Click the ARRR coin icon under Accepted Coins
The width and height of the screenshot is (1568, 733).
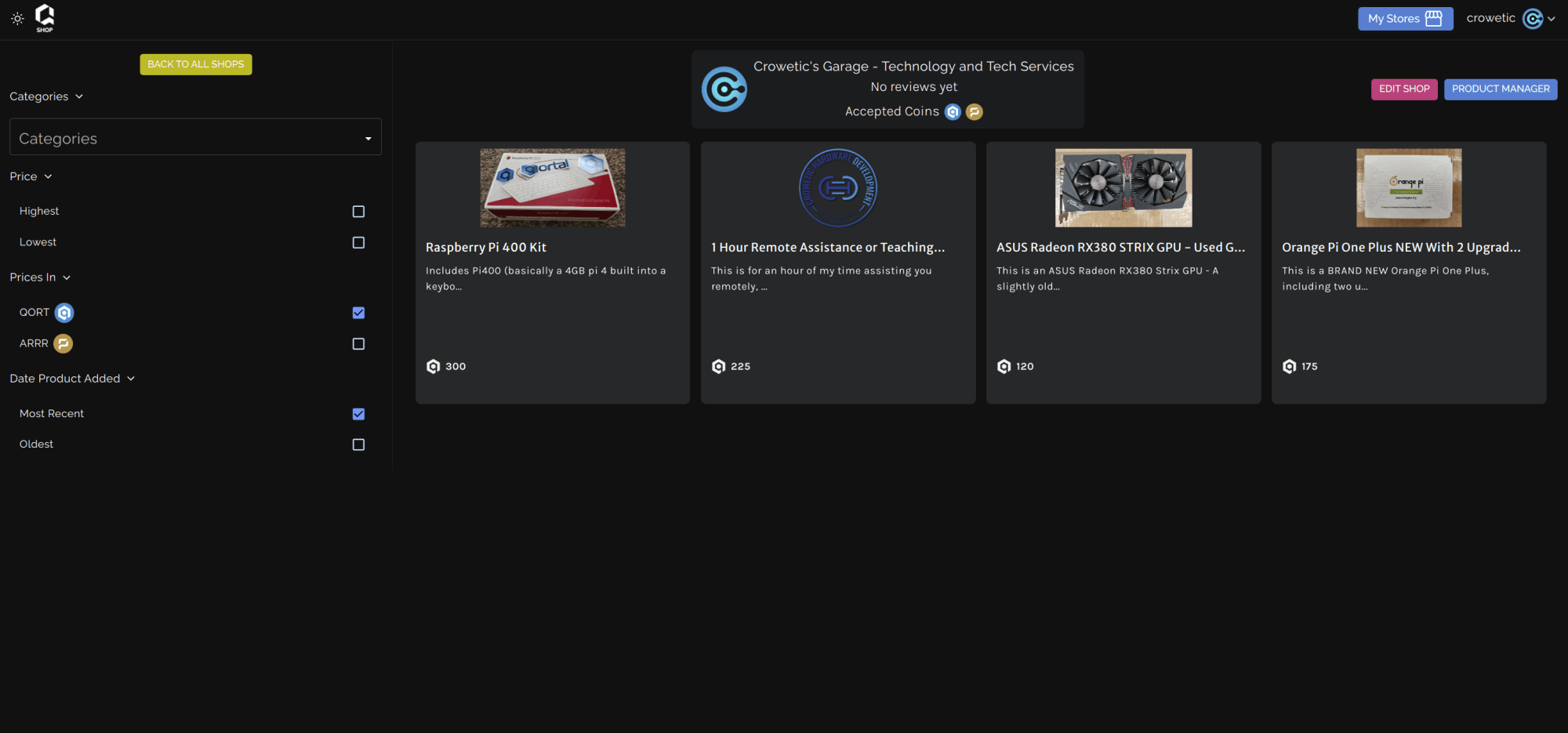coord(975,112)
